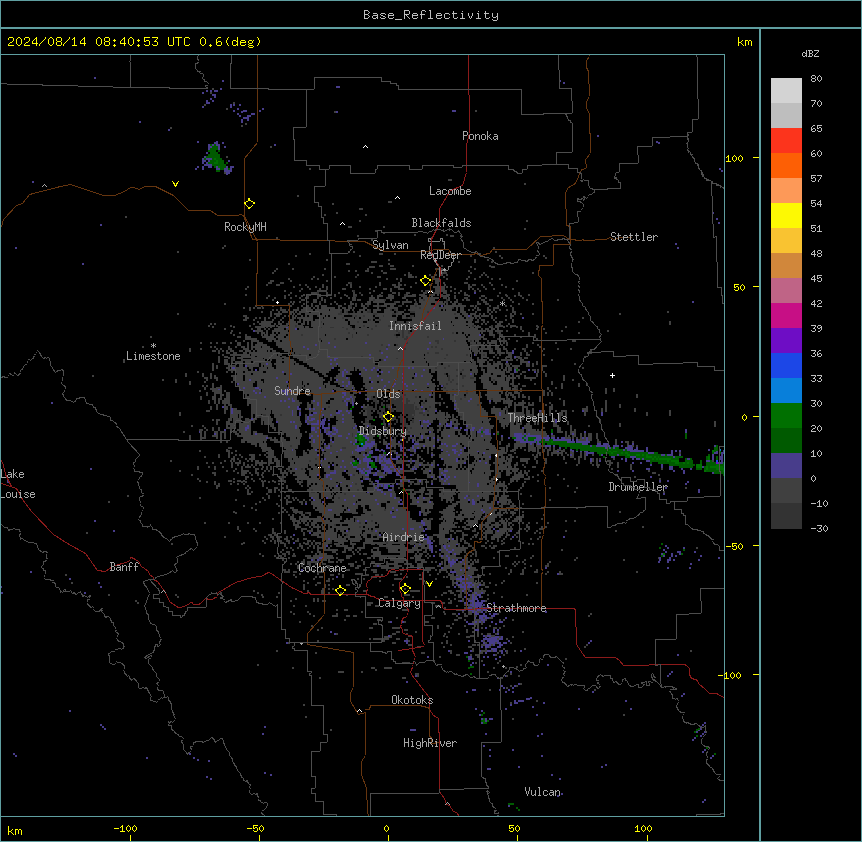
Task: Click the orange 60-57 dBZ legend swatch
Action: pos(786,165)
